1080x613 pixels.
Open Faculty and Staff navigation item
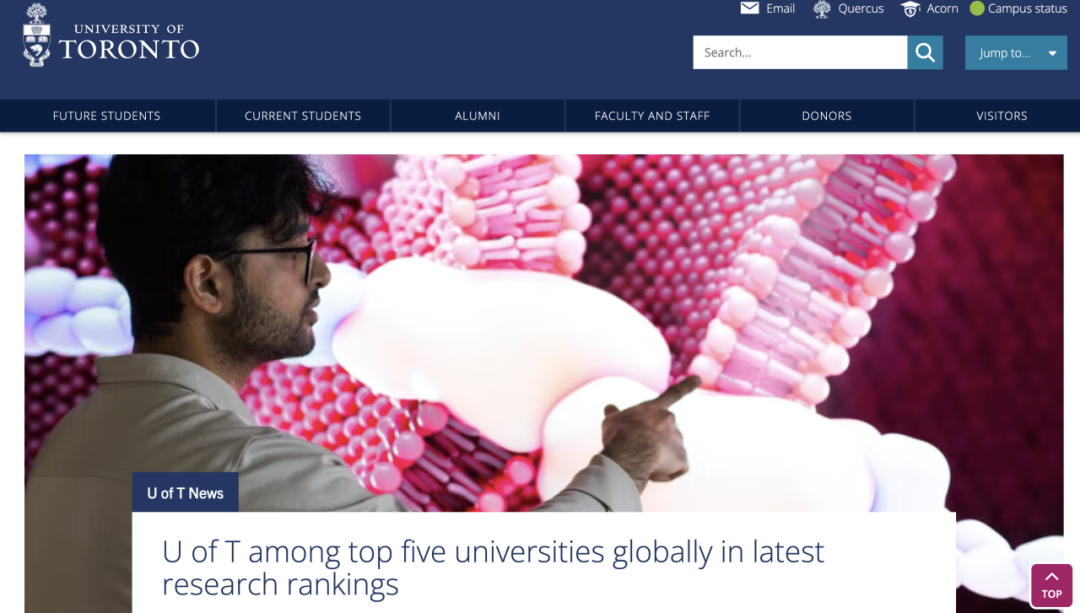pyautogui.click(x=652, y=116)
